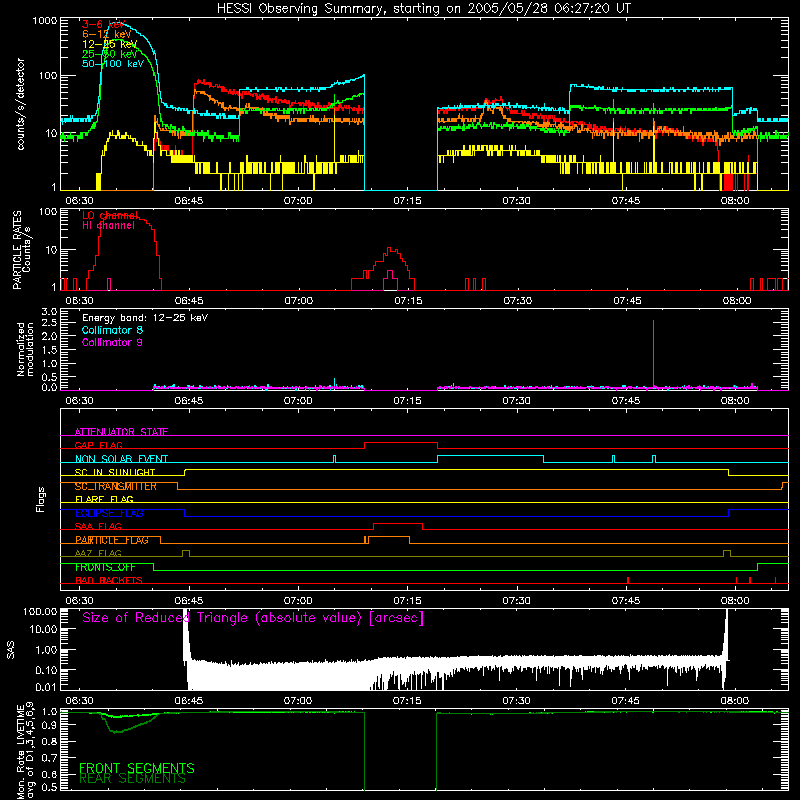Image resolution: width=800 pixels, height=800 pixels.
Task: Select the '3-6 keV' legend entry
Action: [x=103, y=24]
